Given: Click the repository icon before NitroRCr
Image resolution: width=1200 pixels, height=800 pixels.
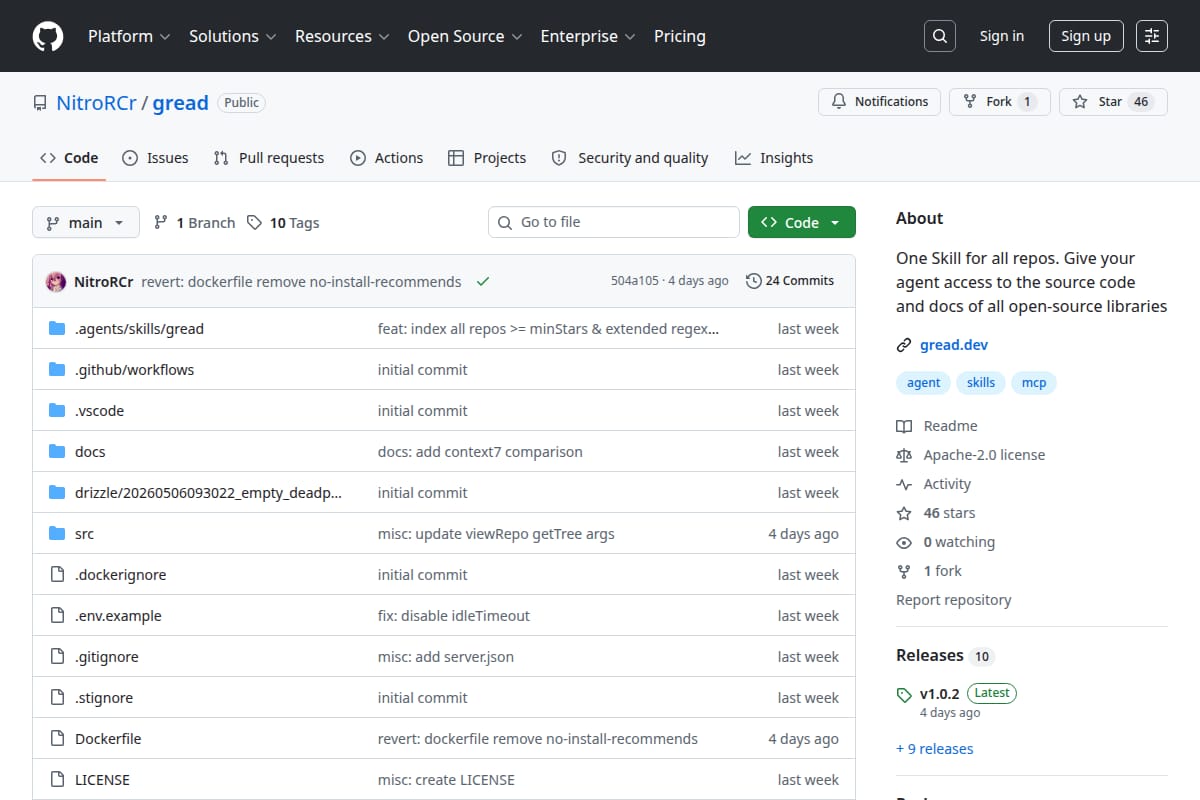Looking at the screenshot, I should [40, 103].
